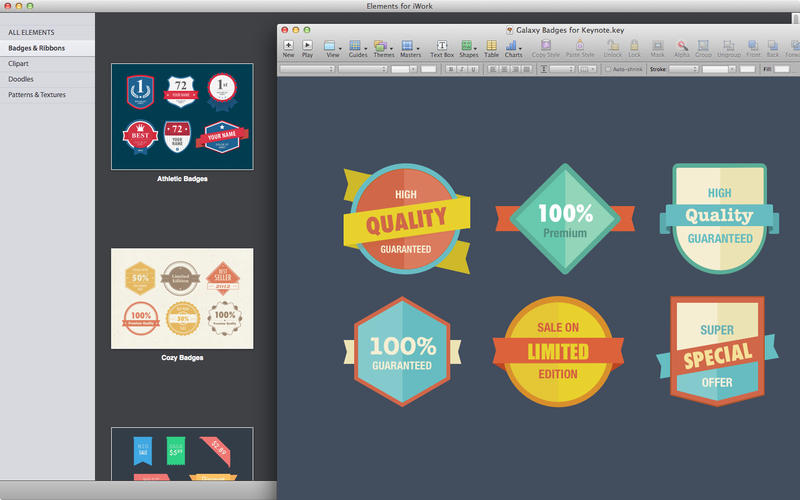Show ALL ELEMENTS in sidebar
This screenshot has height=500, width=800.
tap(32, 32)
